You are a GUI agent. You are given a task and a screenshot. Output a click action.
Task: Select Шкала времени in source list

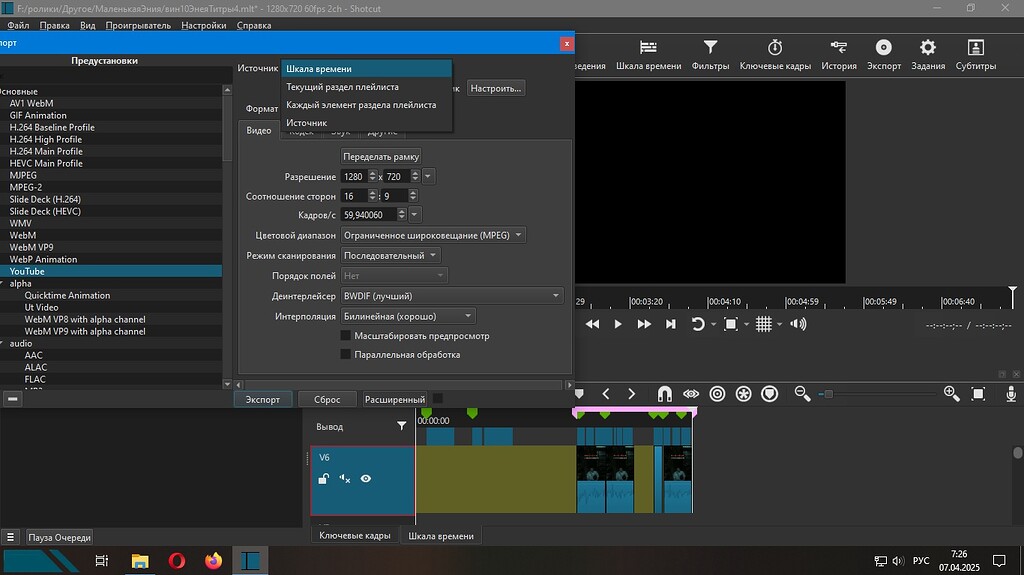(366, 69)
